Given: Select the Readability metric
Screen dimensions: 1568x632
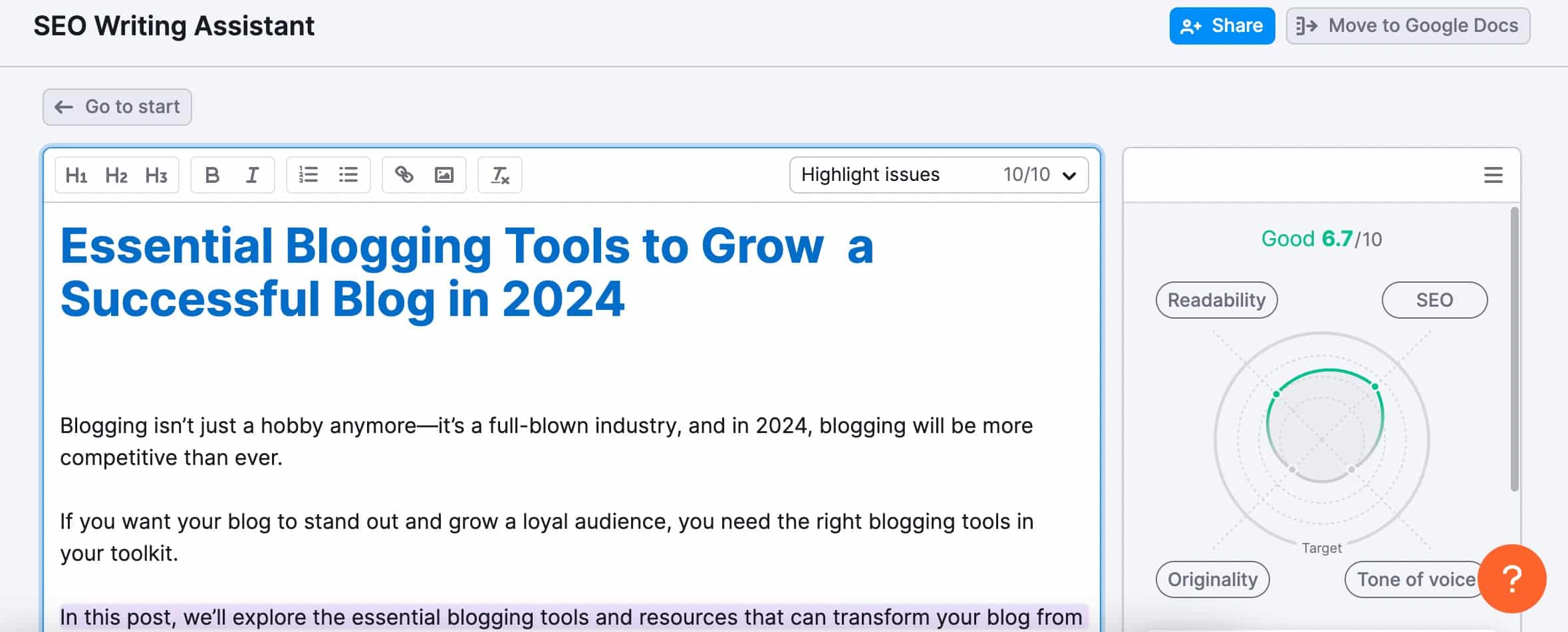Looking at the screenshot, I should click(x=1216, y=300).
